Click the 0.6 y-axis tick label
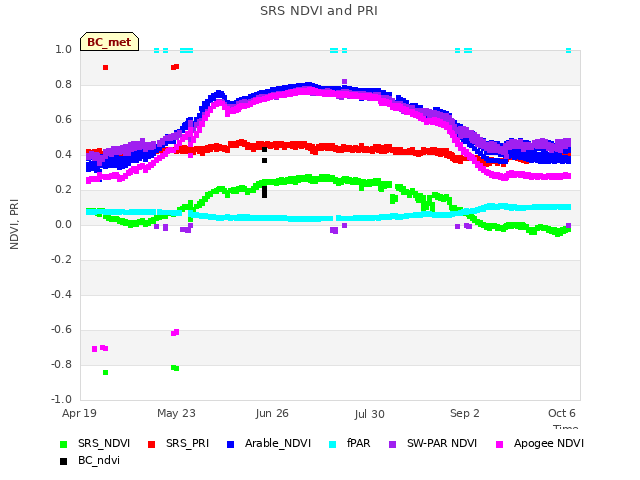This screenshot has height=480, width=640. (x=63, y=120)
